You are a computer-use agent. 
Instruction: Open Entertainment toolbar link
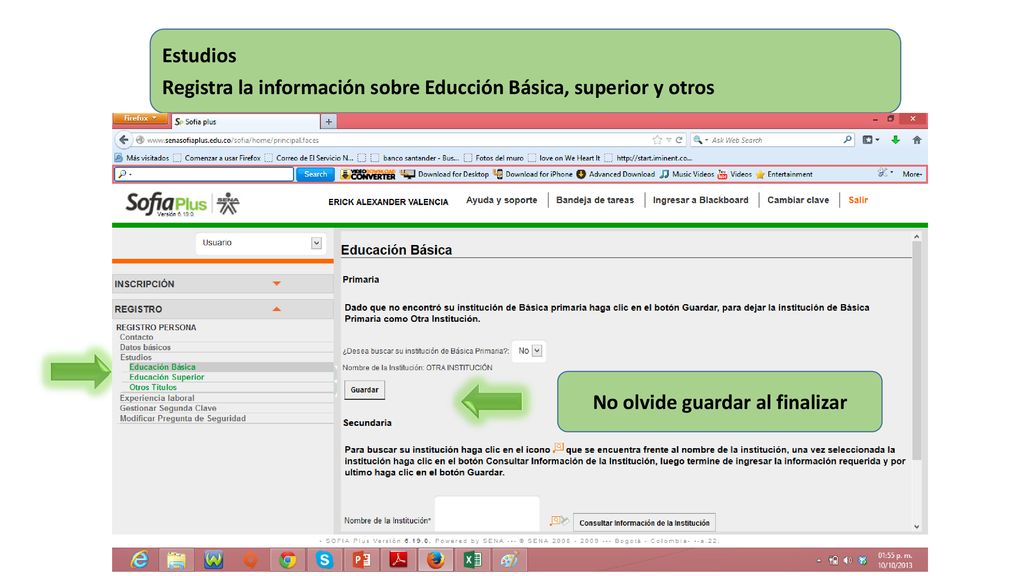pyautogui.click(x=784, y=174)
